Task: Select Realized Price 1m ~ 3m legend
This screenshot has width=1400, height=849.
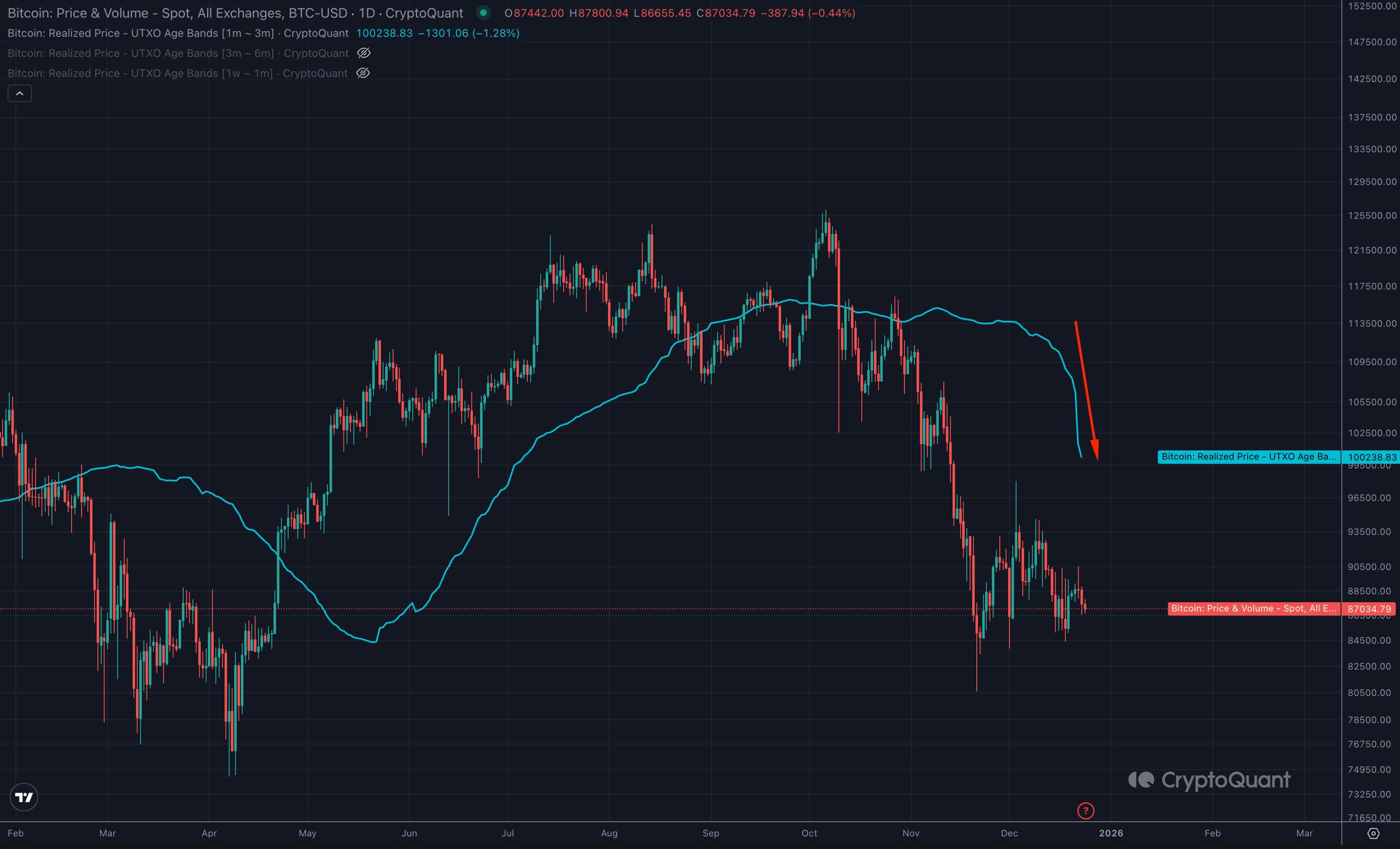Action: pos(178,33)
